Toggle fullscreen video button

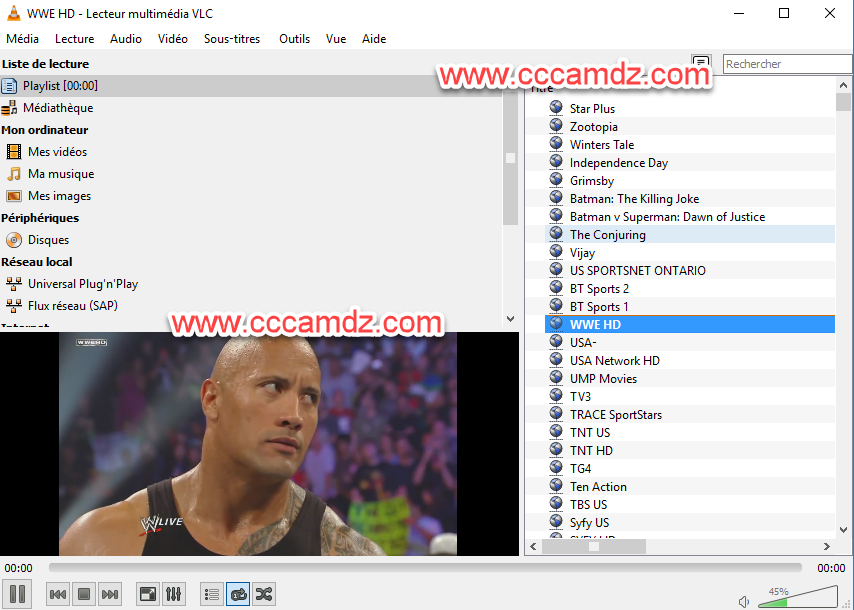click(x=148, y=594)
